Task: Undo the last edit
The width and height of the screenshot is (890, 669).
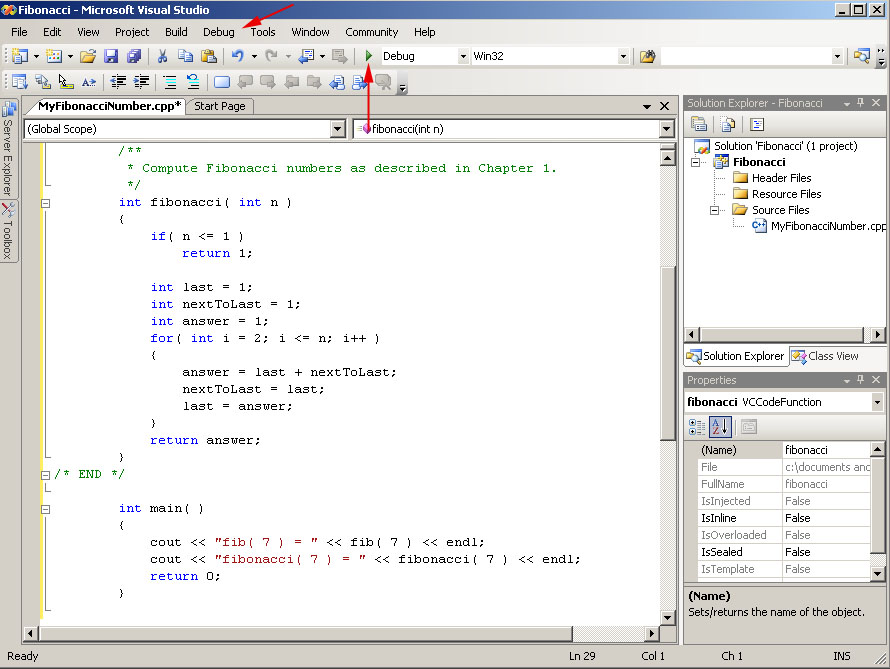Action: [238, 56]
